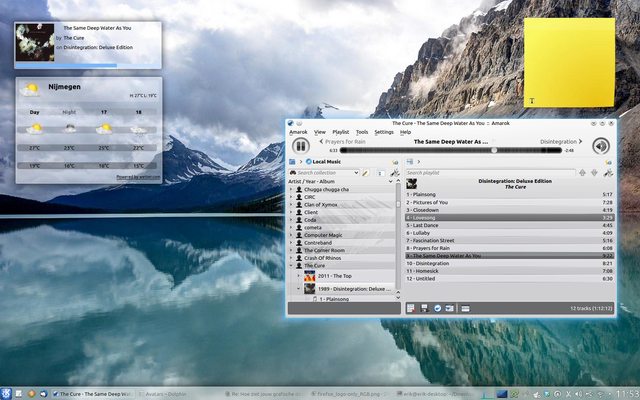Open the KDE application launcher
The height and width of the screenshot is (400, 640).
6,393
